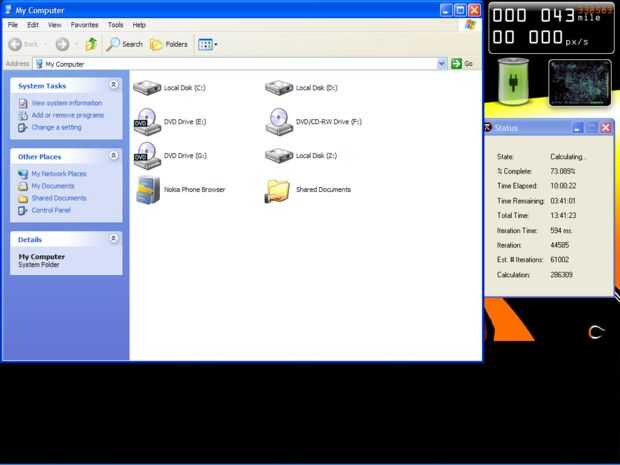The width and height of the screenshot is (620, 465).
Task: Click the Status window title bar icon
Action: point(488,127)
